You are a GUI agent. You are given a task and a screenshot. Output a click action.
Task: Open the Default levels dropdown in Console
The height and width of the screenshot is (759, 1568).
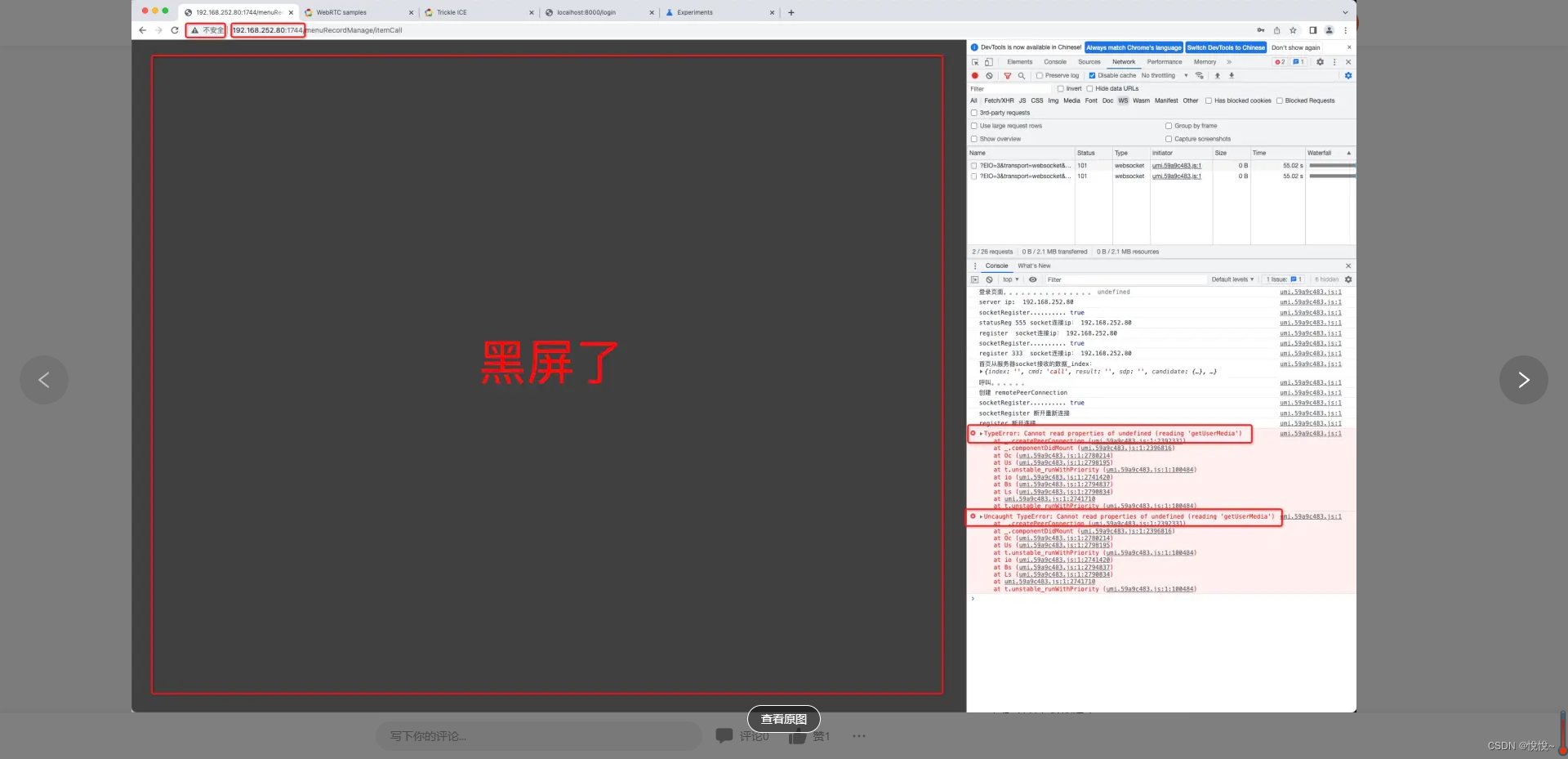(1232, 279)
